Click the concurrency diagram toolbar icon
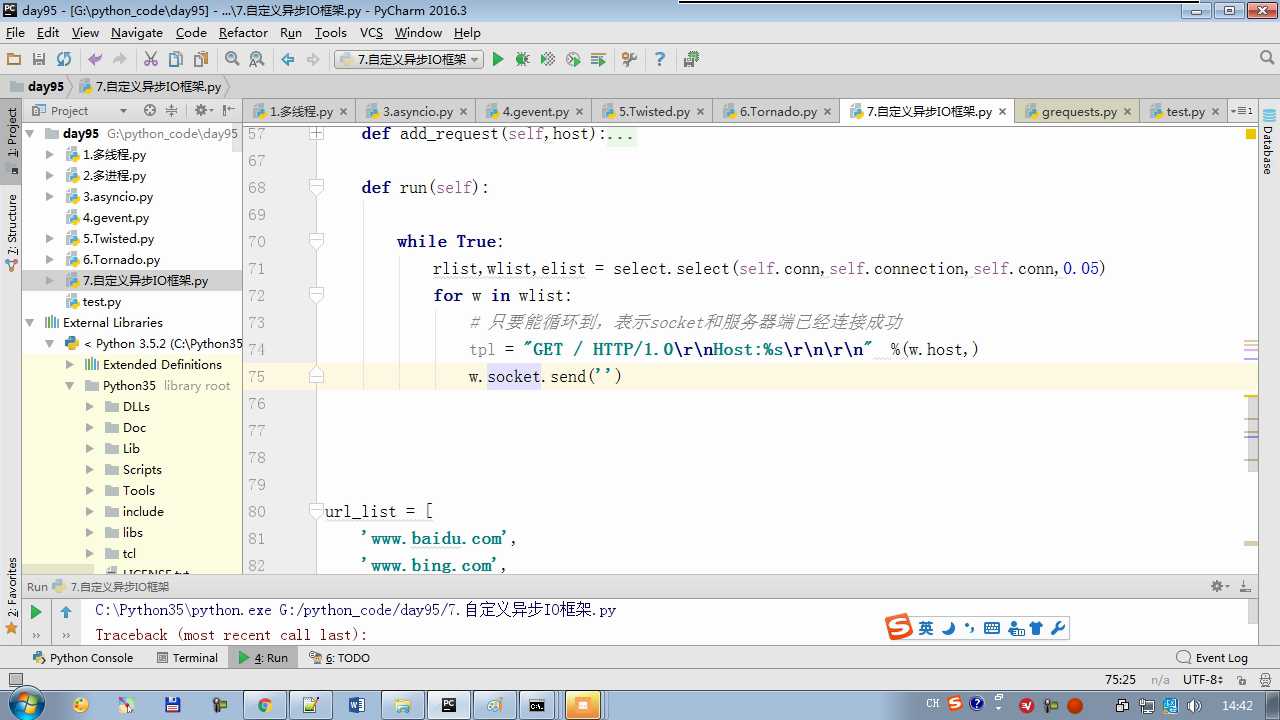Viewport: 1280px width, 720px height. point(598,60)
